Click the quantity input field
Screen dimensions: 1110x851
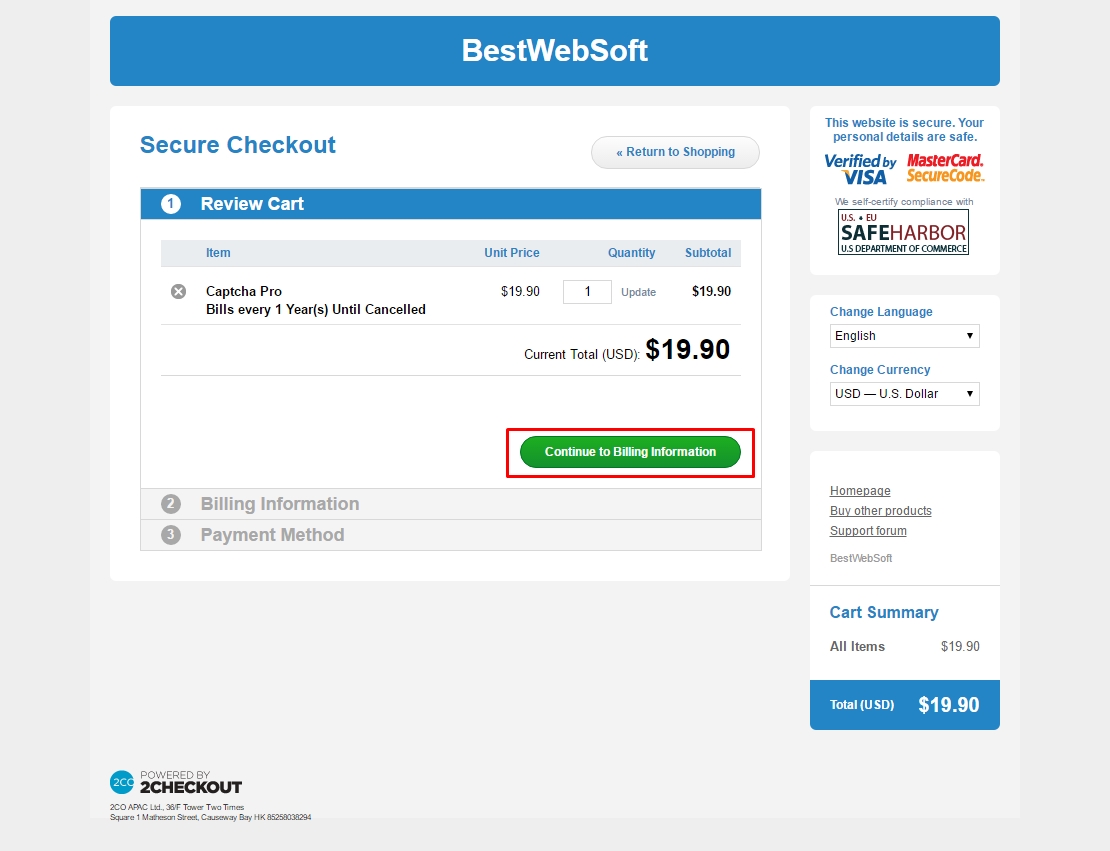[587, 292]
